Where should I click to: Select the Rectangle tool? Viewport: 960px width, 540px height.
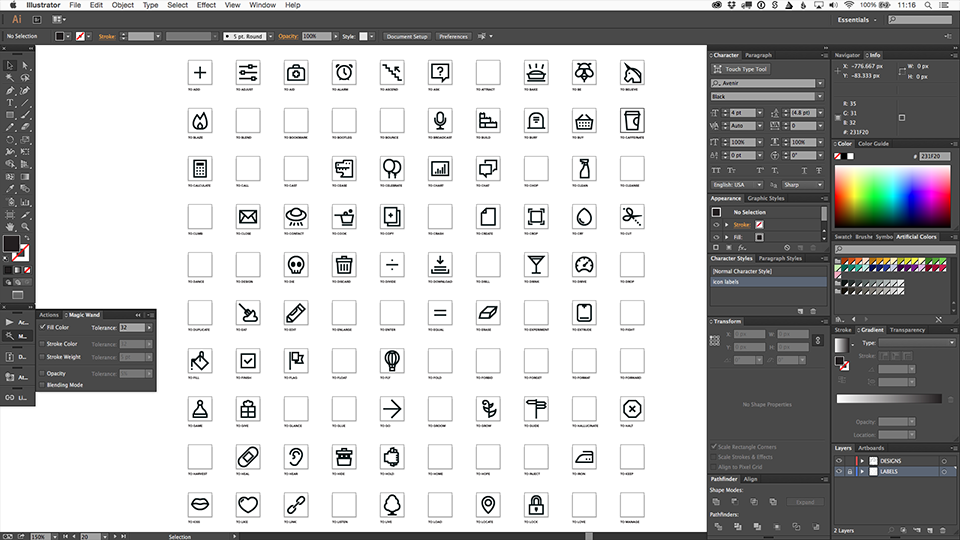point(10,115)
